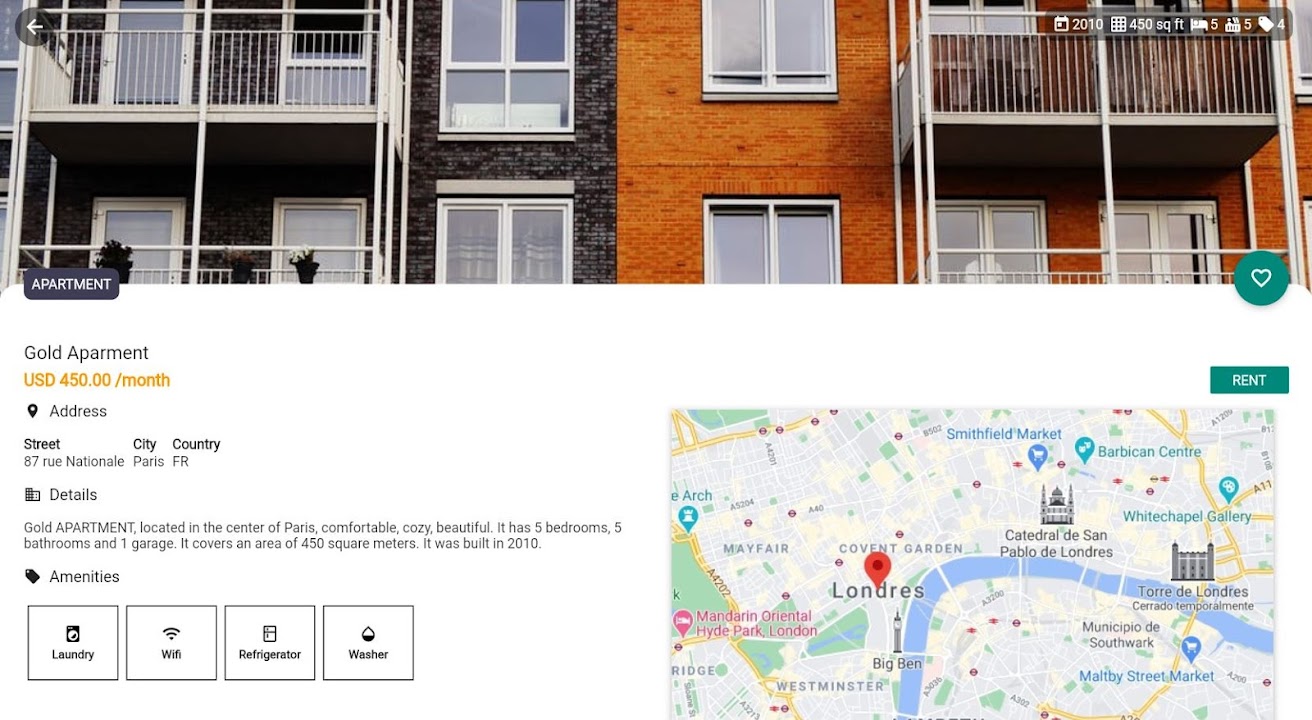The image size is (1312, 720).
Task: Select the APARTMENT category badge
Action: point(71,284)
